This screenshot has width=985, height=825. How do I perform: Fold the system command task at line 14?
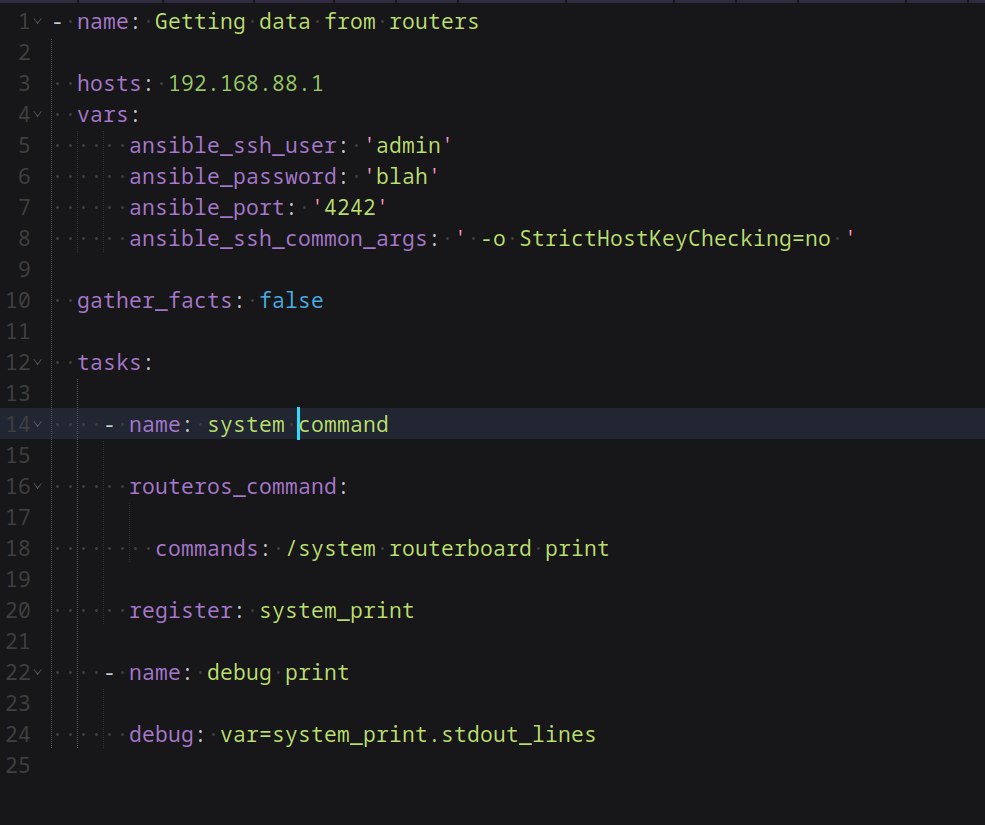point(38,425)
